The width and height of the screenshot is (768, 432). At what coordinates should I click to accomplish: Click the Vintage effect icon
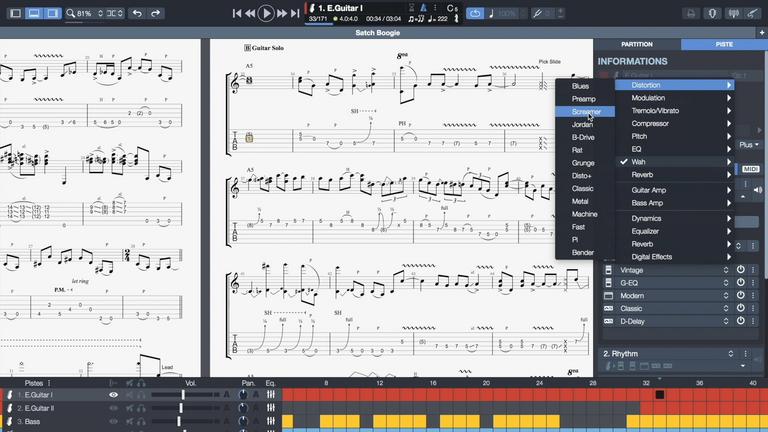coord(608,270)
